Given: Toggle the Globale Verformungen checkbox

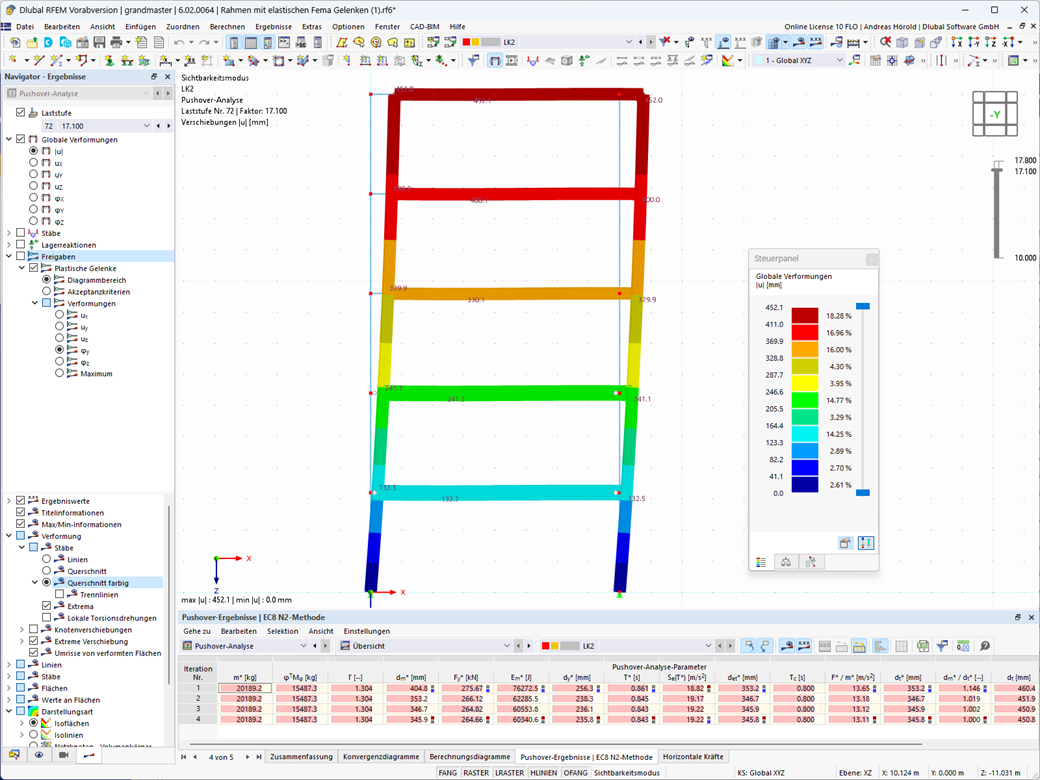Looking at the screenshot, I should 21,139.
